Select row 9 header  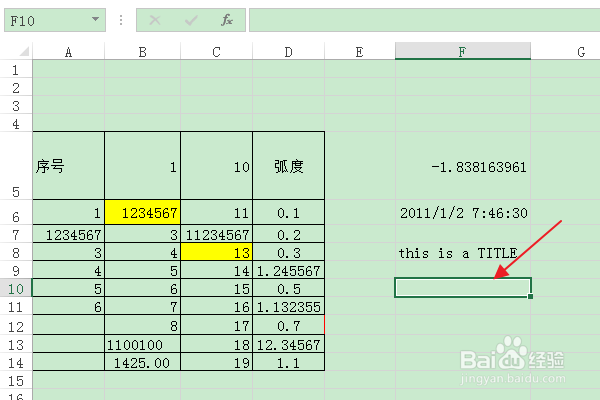pos(16,270)
